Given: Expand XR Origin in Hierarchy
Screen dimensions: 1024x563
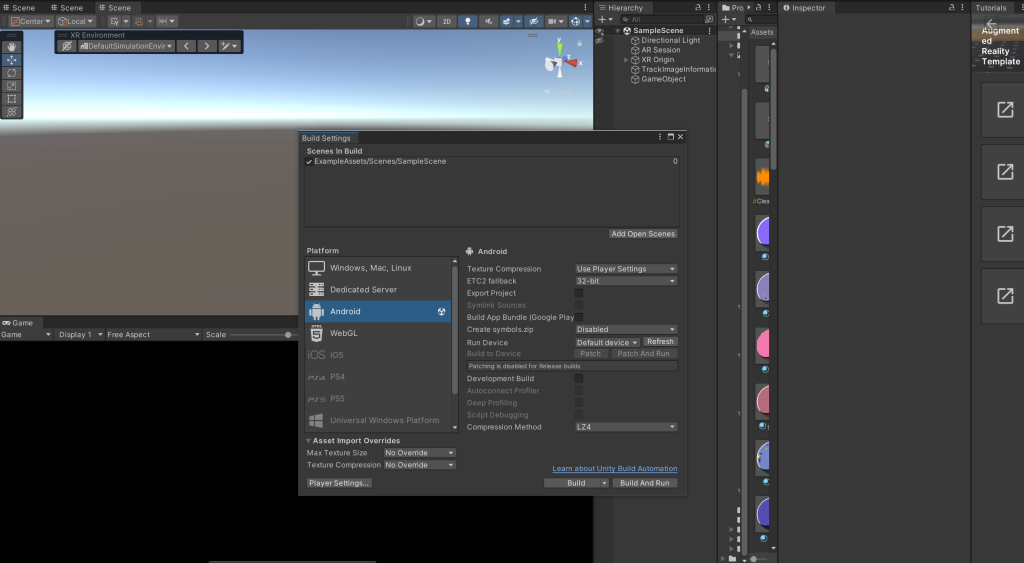Looking at the screenshot, I should point(626,60).
